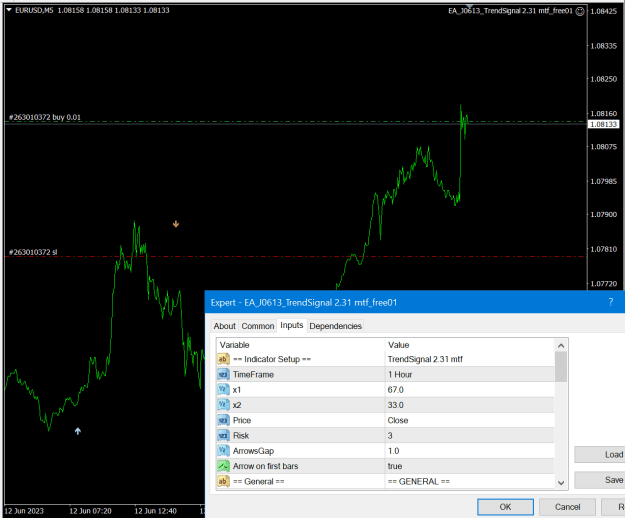Select the Price value Close
This screenshot has height=518, width=625.
(398, 420)
